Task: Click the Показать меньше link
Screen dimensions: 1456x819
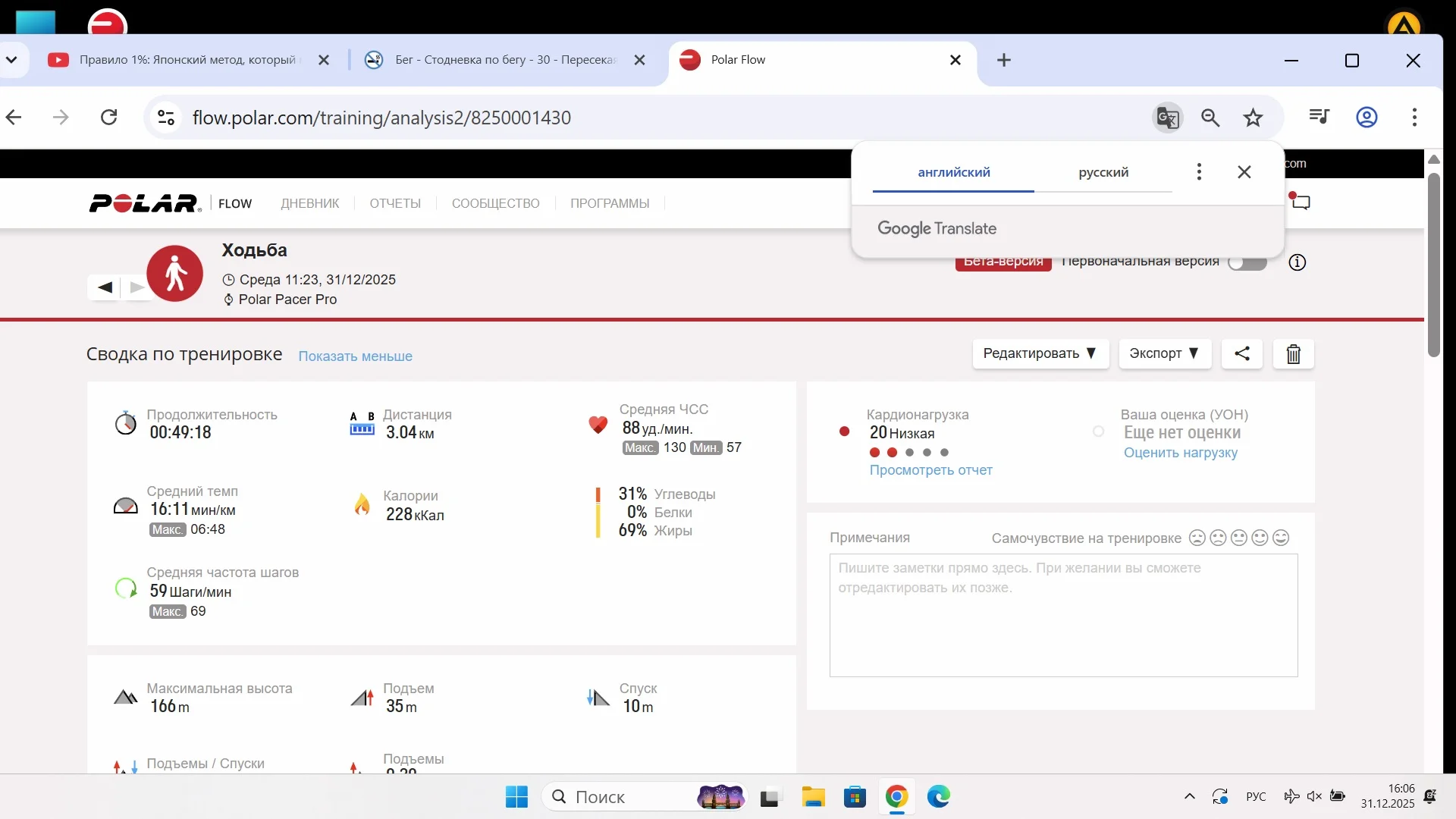Action: pos(355,356)
